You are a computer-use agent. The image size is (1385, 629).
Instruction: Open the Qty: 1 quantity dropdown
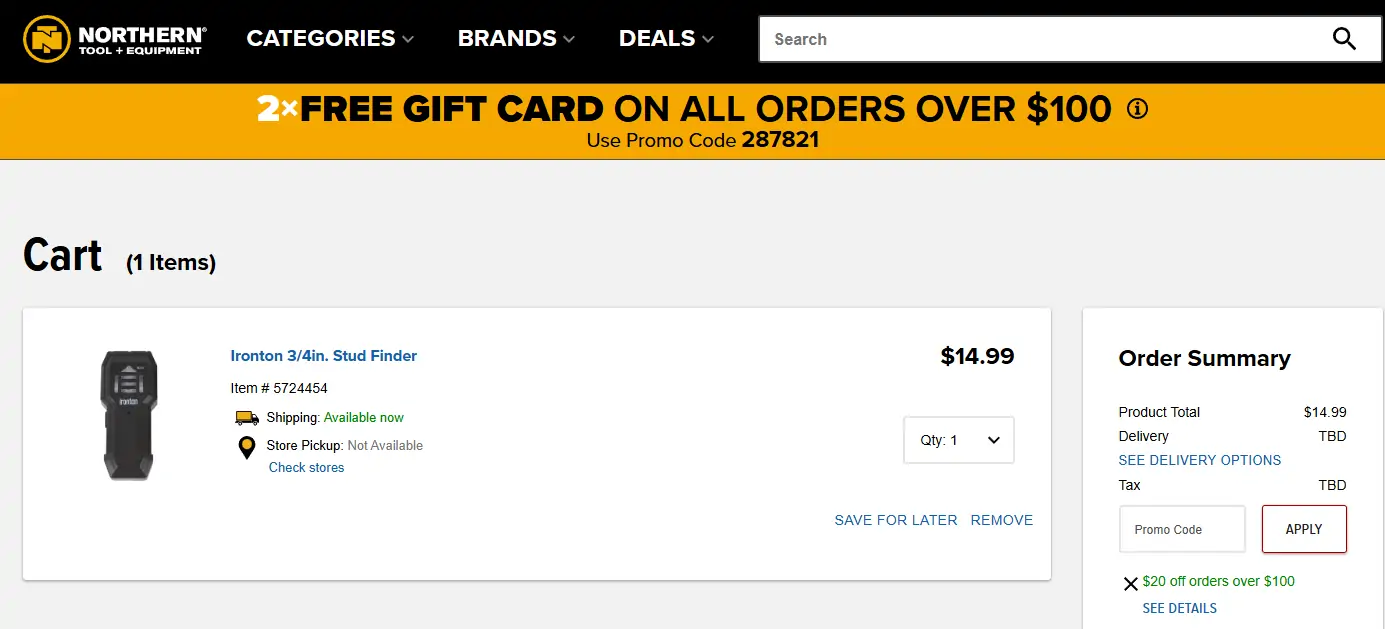[x=958, y=440]
